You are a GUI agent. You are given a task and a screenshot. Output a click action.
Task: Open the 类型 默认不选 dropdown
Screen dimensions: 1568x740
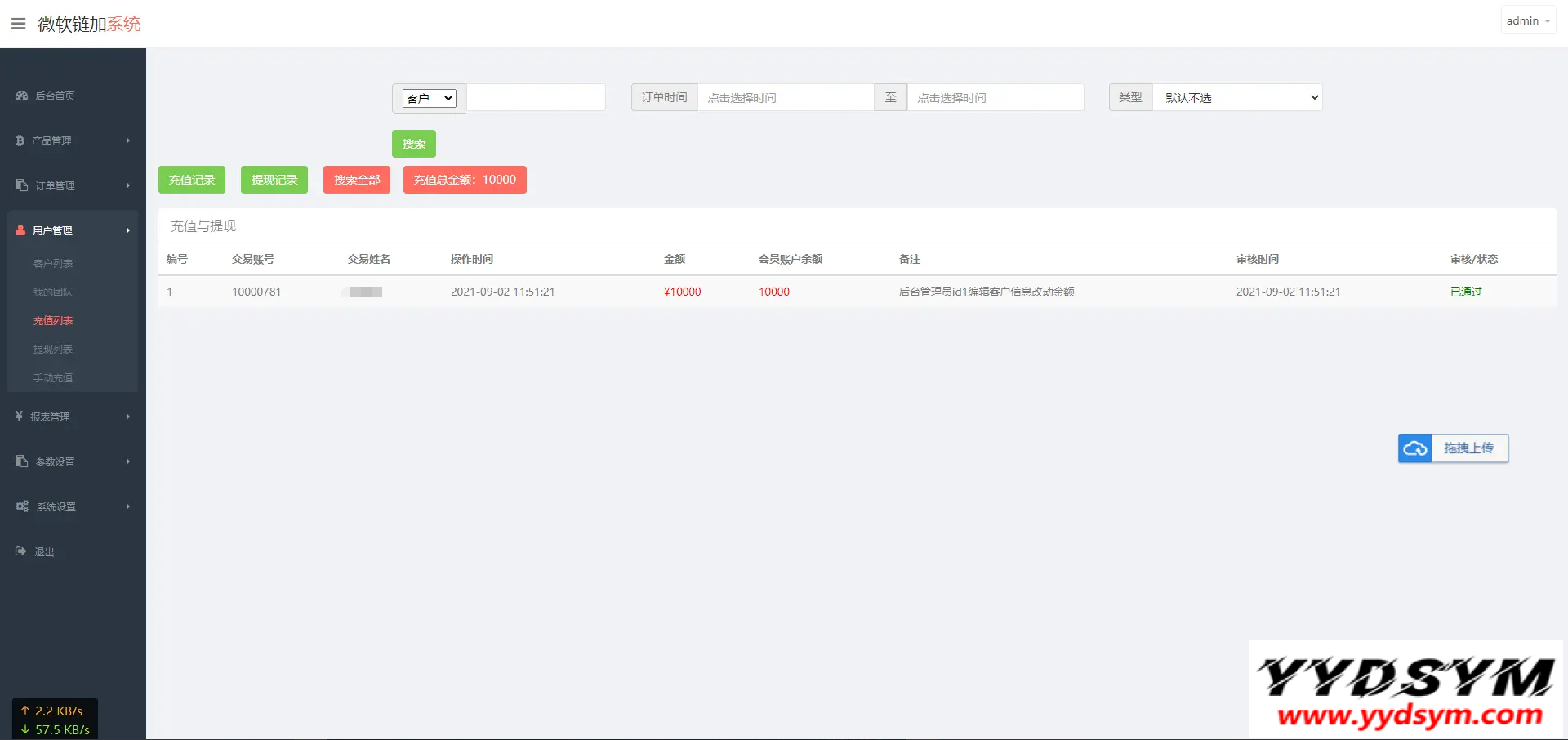(1237, 97)
